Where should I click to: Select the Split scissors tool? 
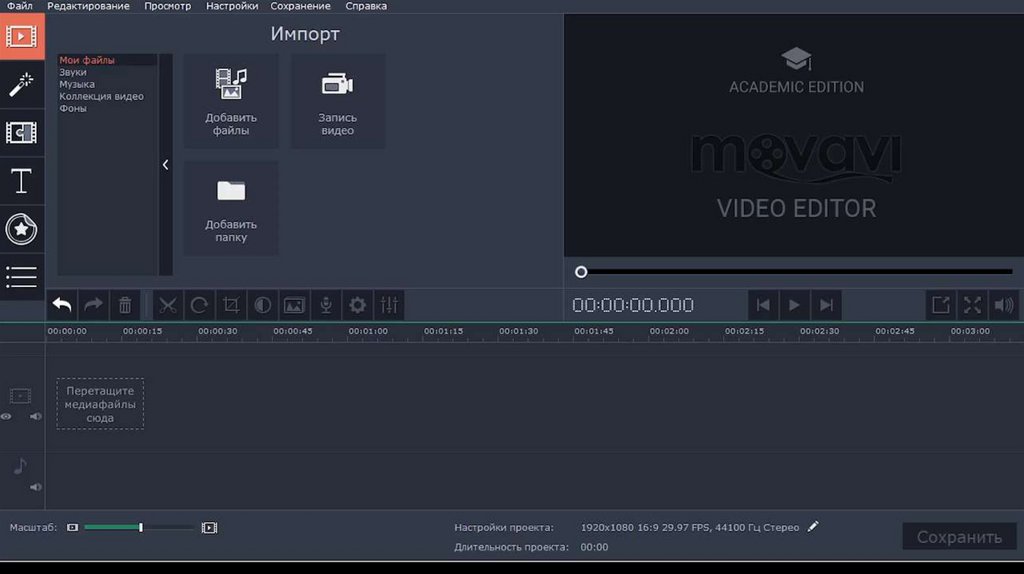click(168, 305)
